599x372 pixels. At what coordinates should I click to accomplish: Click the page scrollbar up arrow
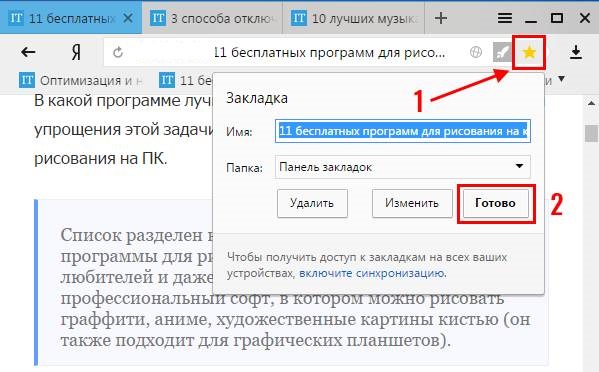click(x=591, y=103)
